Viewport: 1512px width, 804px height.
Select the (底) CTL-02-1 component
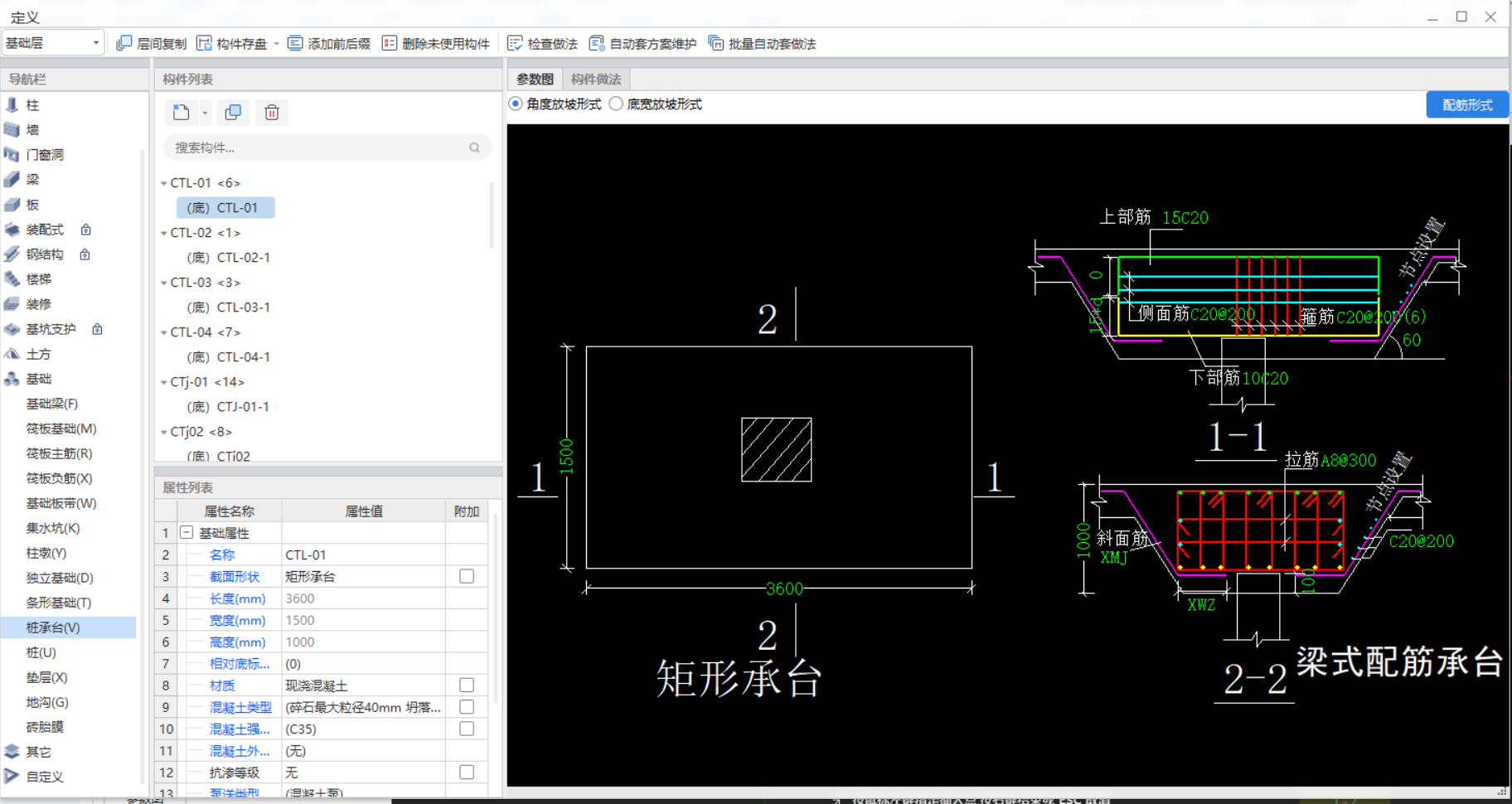pyautogui.click(x=228, y=257)
